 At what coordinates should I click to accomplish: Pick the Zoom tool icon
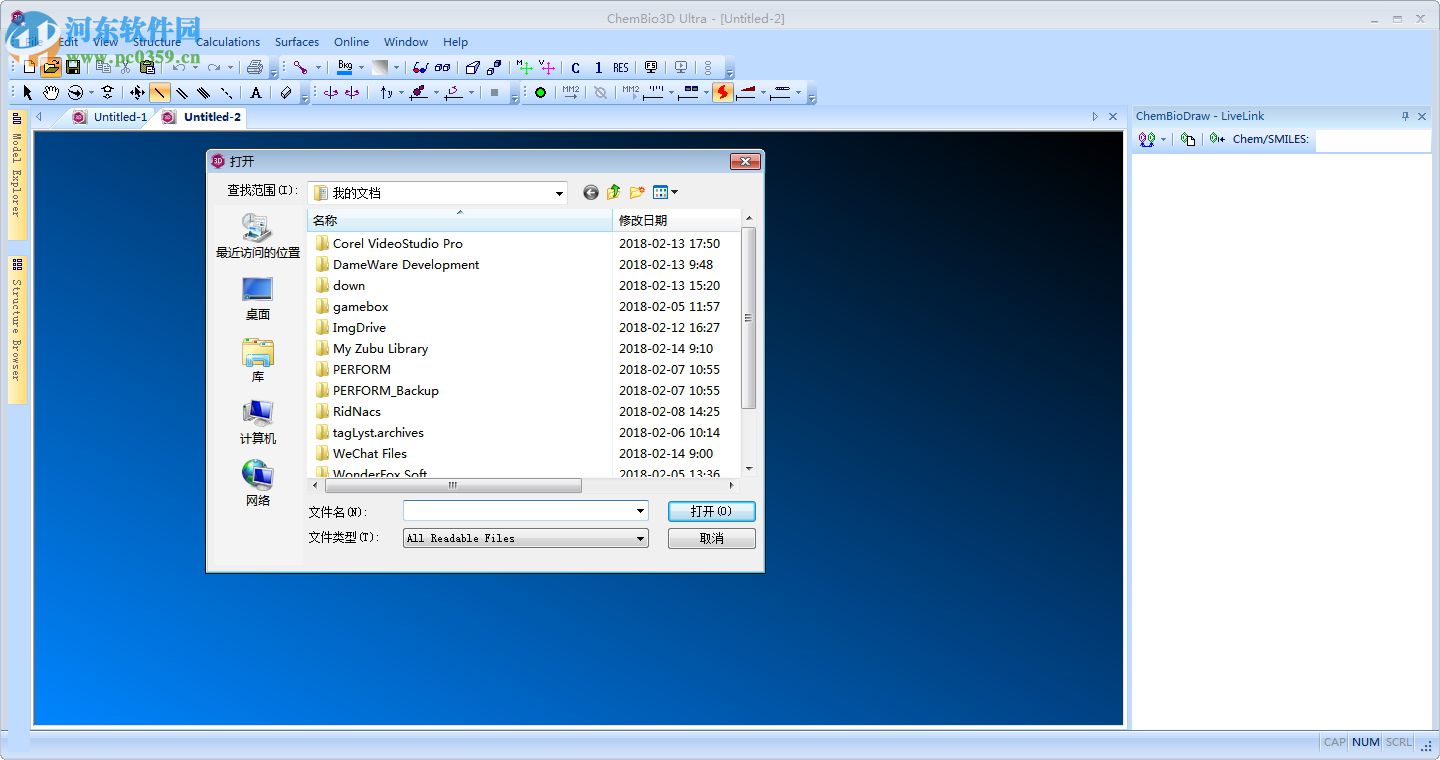click(x=107, y=93)
